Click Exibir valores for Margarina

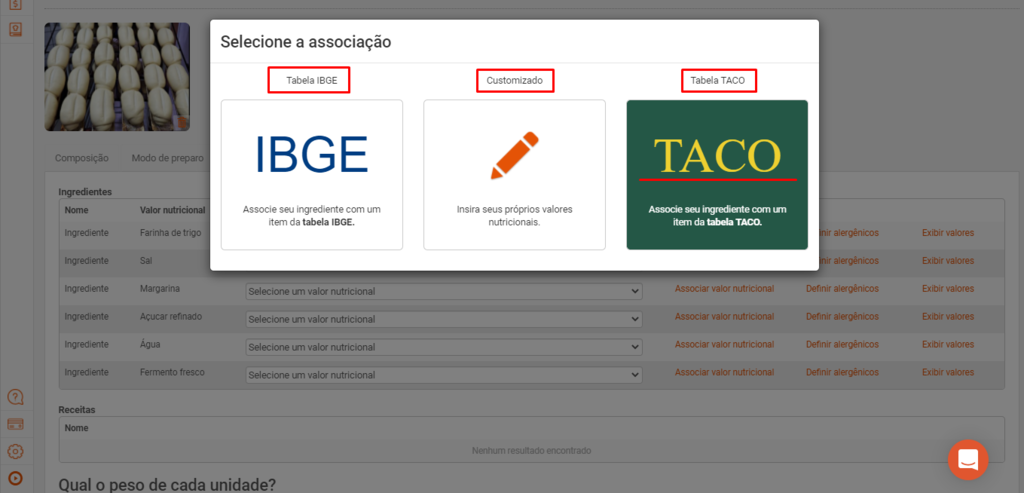[x=948, y=289]
